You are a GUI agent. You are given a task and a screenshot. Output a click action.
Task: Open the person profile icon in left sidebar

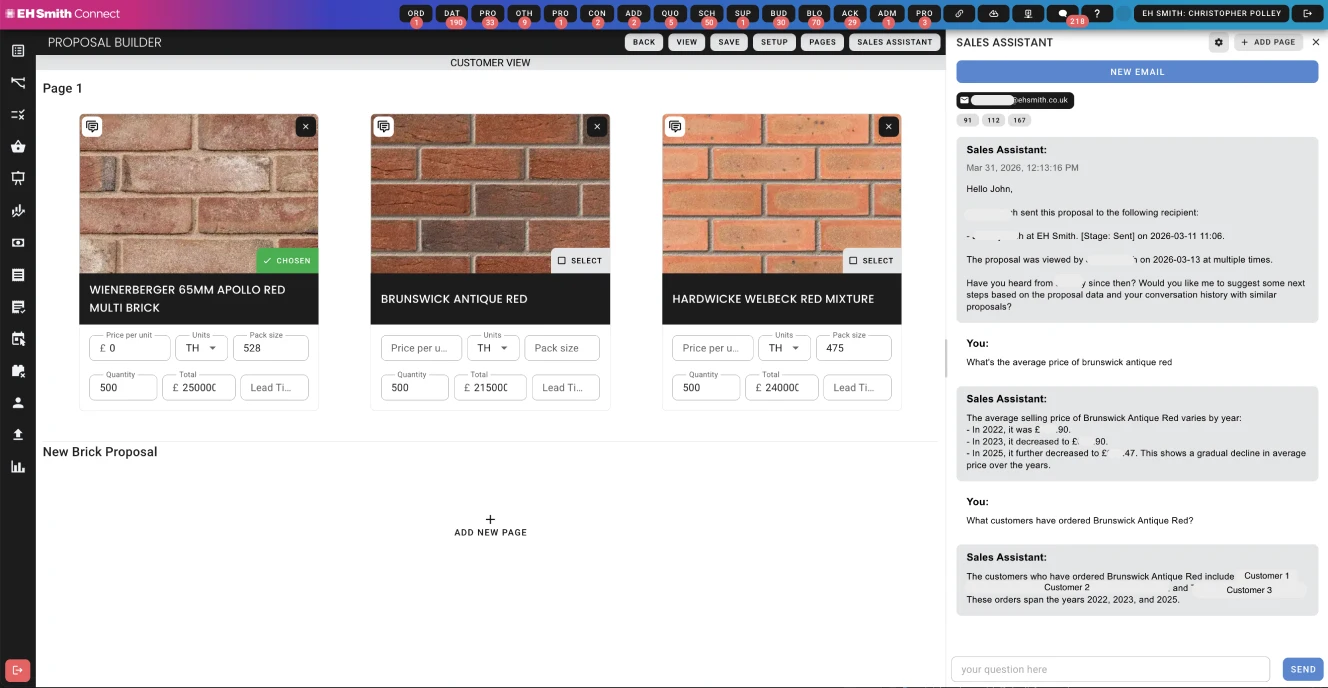[x=18, y=403]
